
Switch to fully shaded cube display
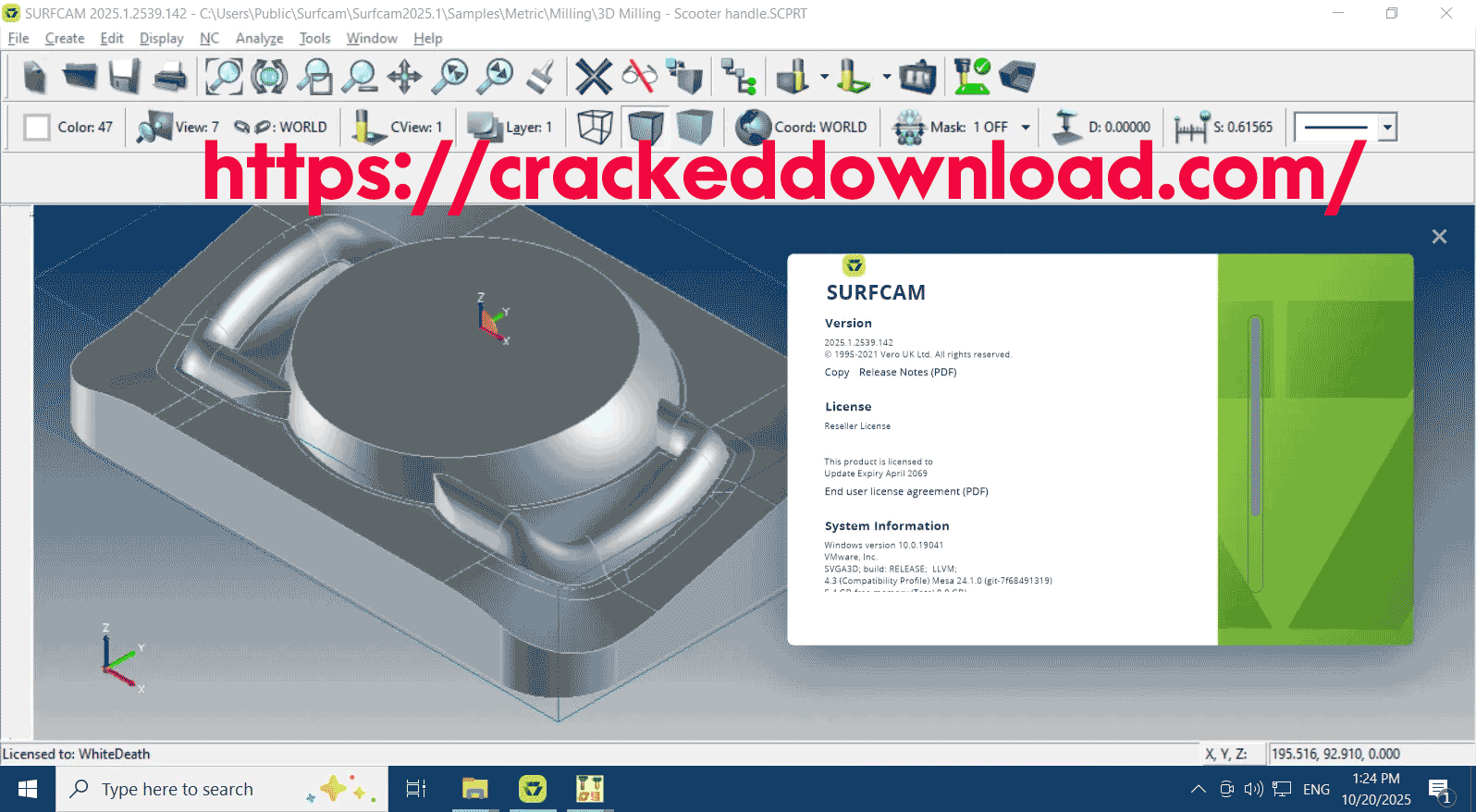[694, 127]
